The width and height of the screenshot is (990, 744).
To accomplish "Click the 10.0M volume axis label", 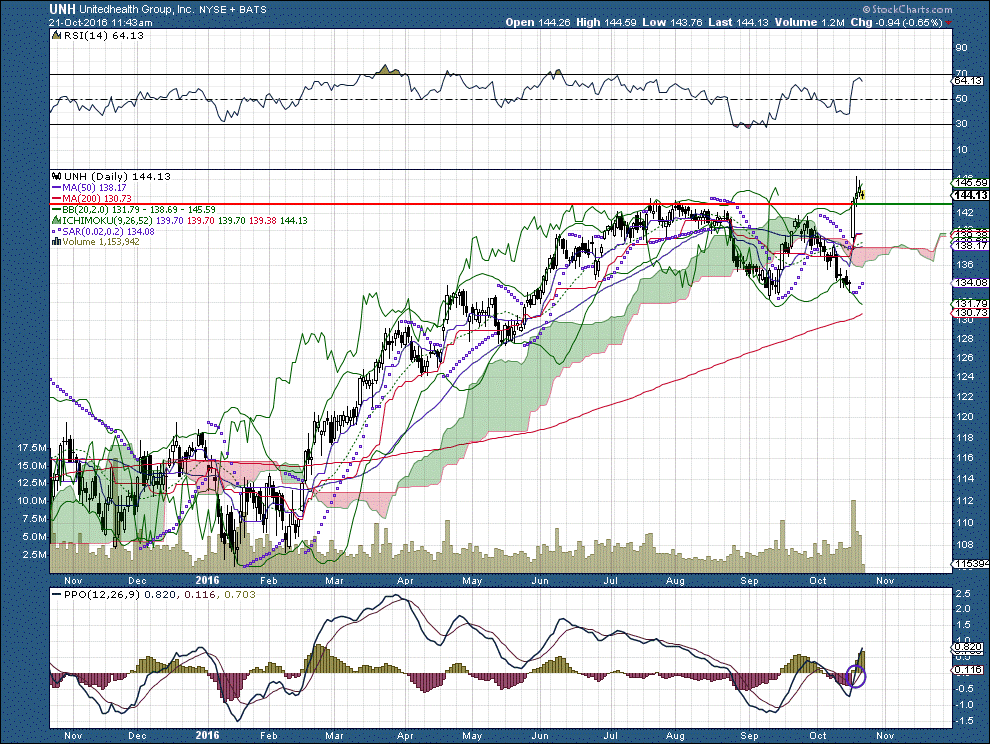I will (32, 501).
